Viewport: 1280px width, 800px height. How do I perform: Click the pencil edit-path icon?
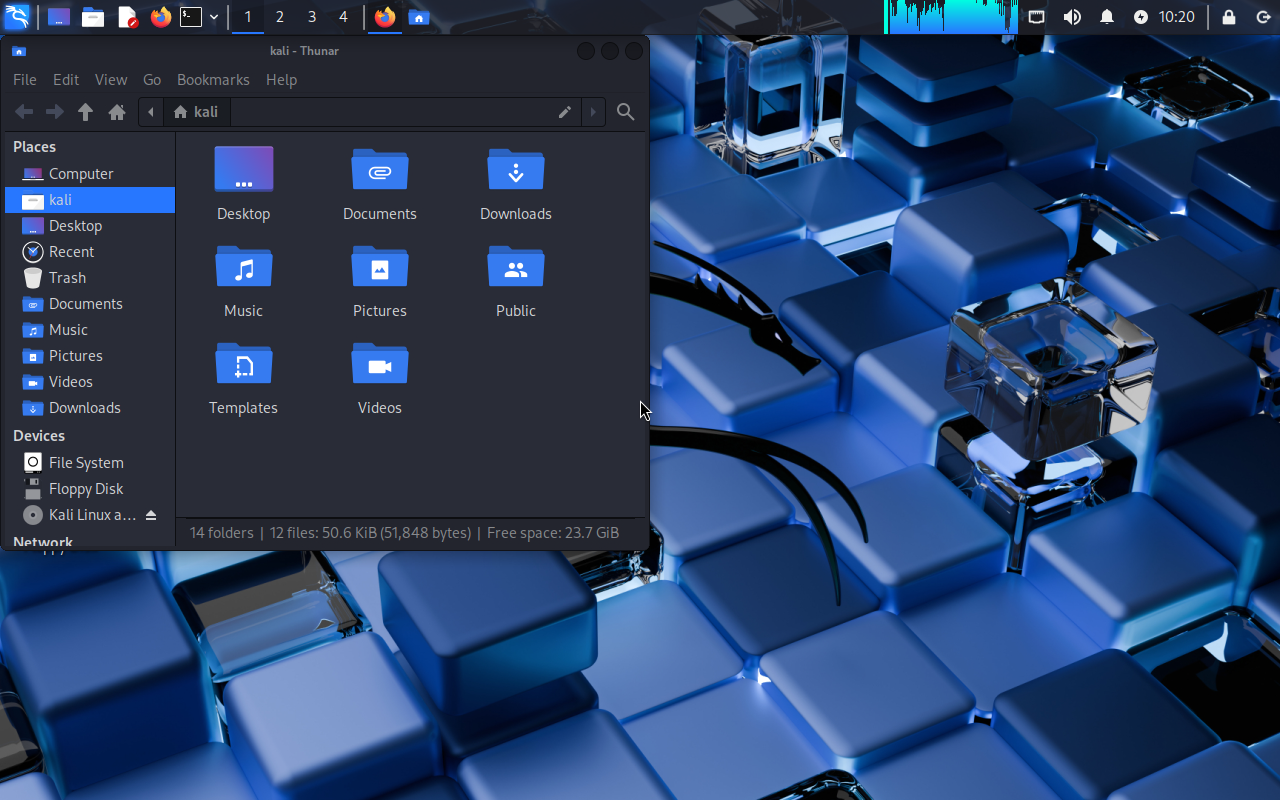[x=565, y=112]
